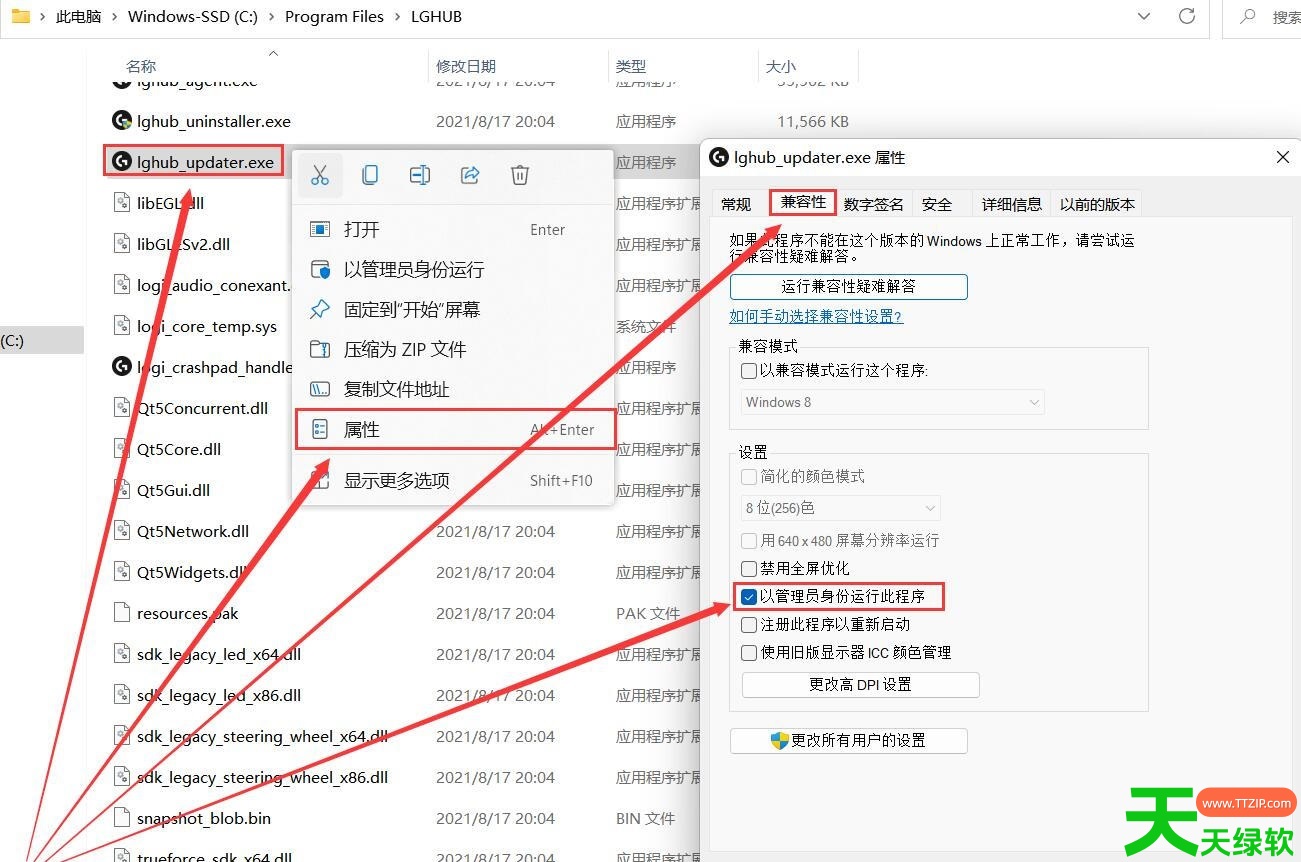
Task: Enable 以兼容模式运行这个程序 checkbox
Action: 749,371
